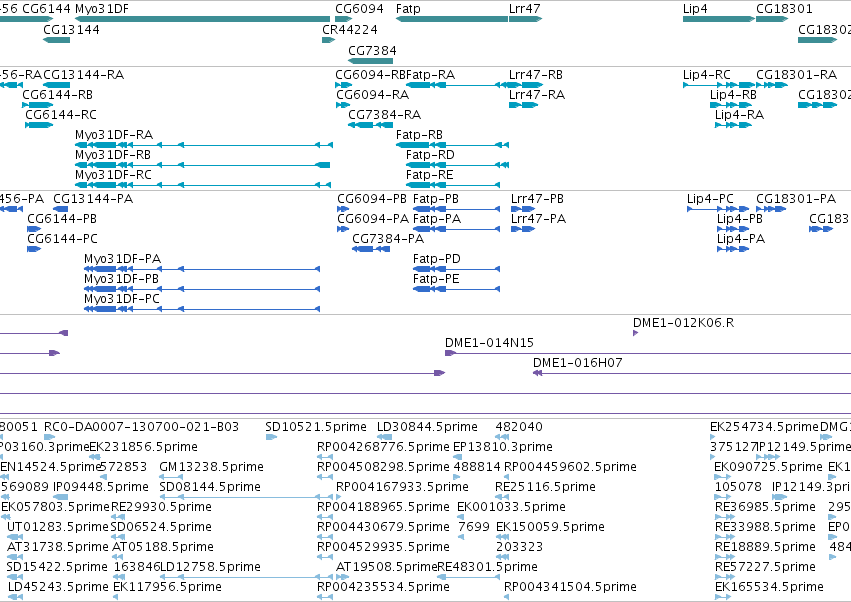Select the CG7384 gene bar

tap(371, 61)
